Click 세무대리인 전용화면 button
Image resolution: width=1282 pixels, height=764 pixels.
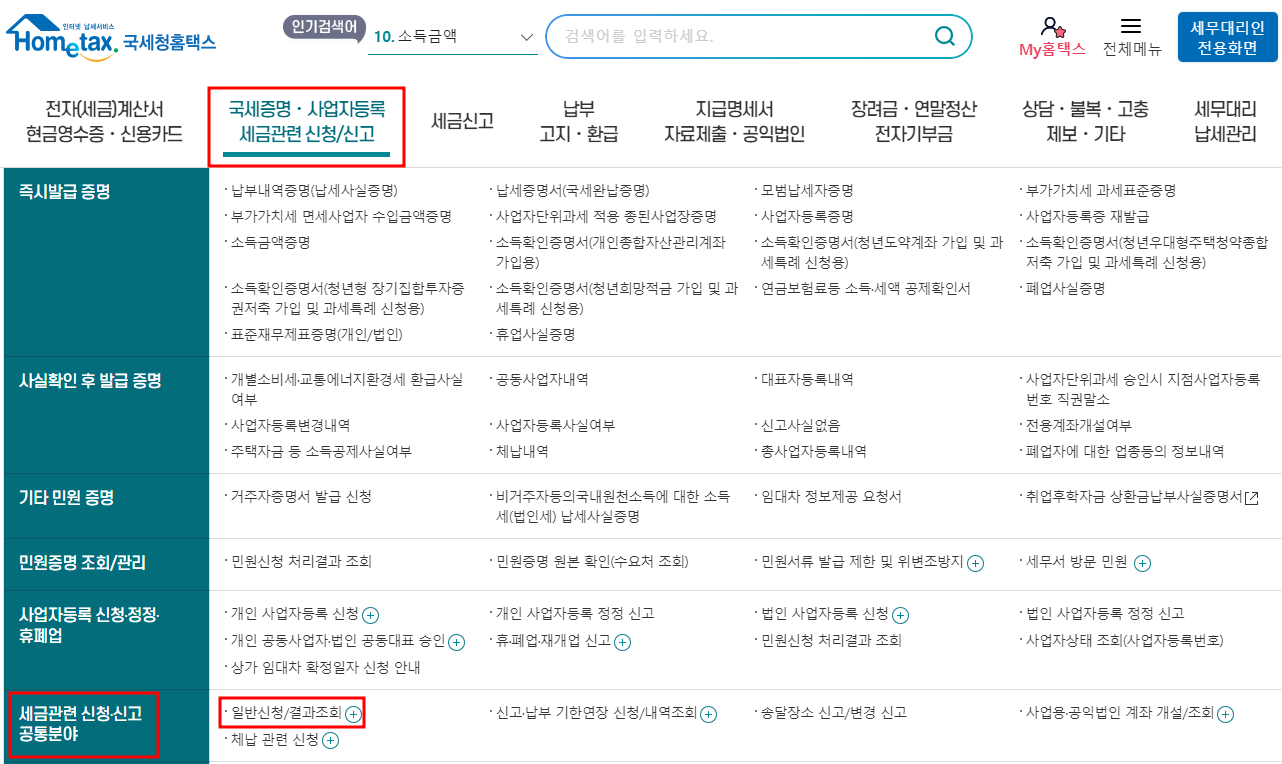(x=1227, y=37)
